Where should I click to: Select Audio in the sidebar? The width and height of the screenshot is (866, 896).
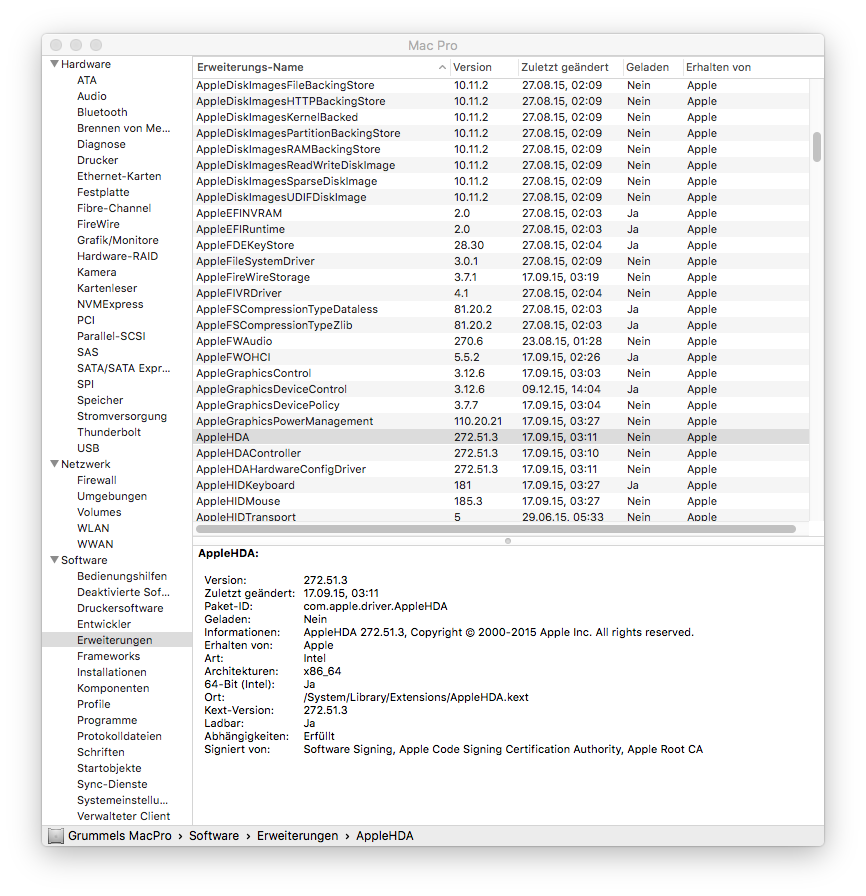click(x=92, y=96)
